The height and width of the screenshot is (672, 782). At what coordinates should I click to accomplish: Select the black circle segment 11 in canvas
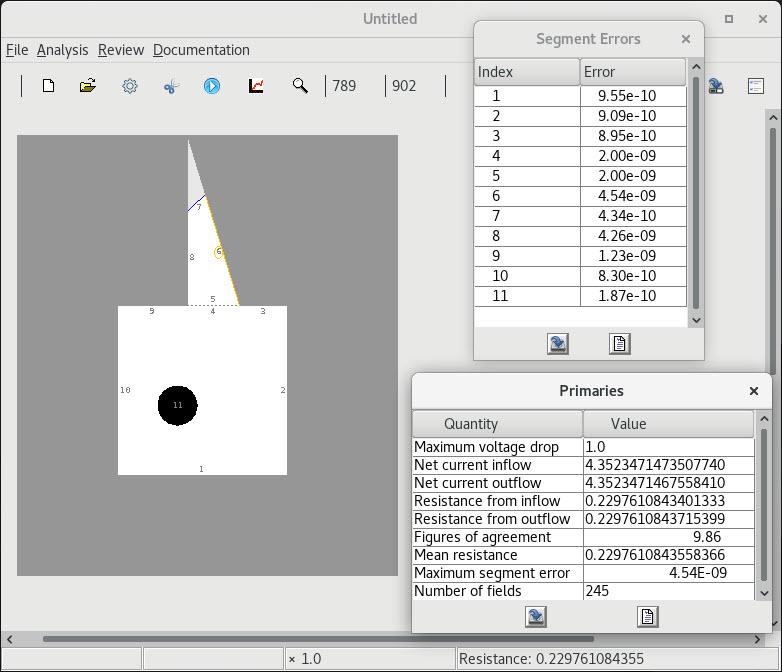[x=178, y=405]
